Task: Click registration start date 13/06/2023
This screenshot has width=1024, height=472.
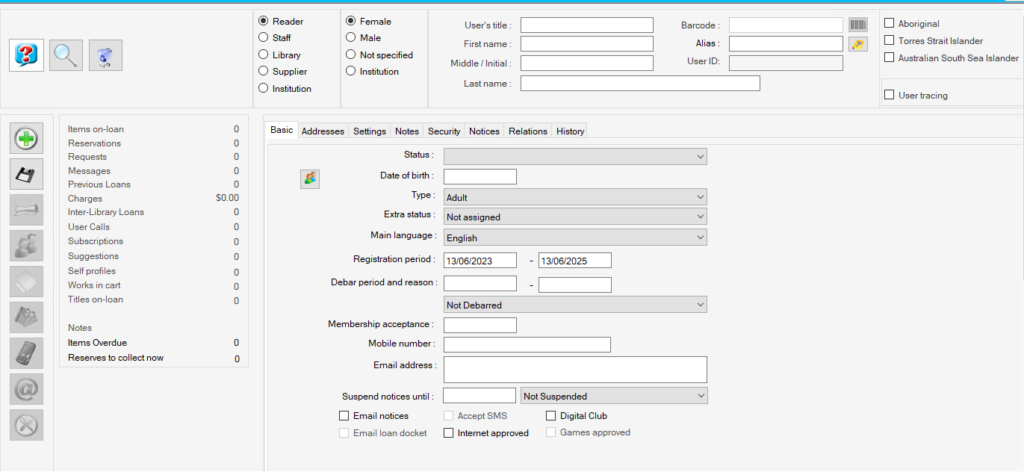Action: click(x=480, y=260)
